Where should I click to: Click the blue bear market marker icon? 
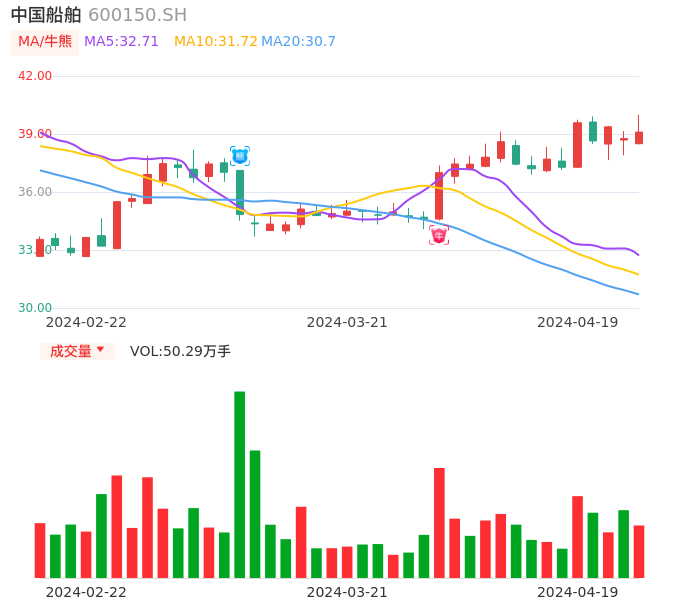point(240,156)
